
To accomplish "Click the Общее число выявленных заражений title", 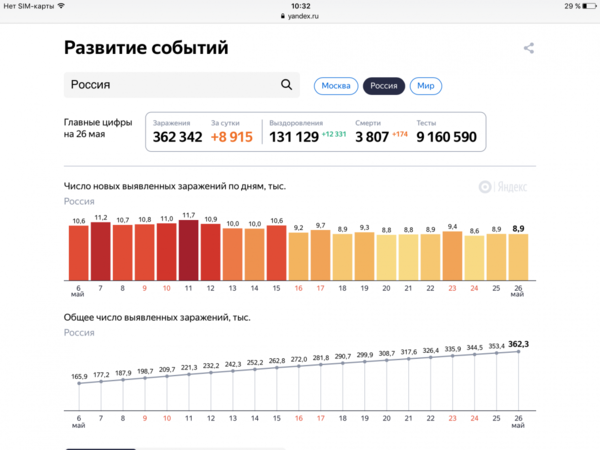I will tap(157, 318).
